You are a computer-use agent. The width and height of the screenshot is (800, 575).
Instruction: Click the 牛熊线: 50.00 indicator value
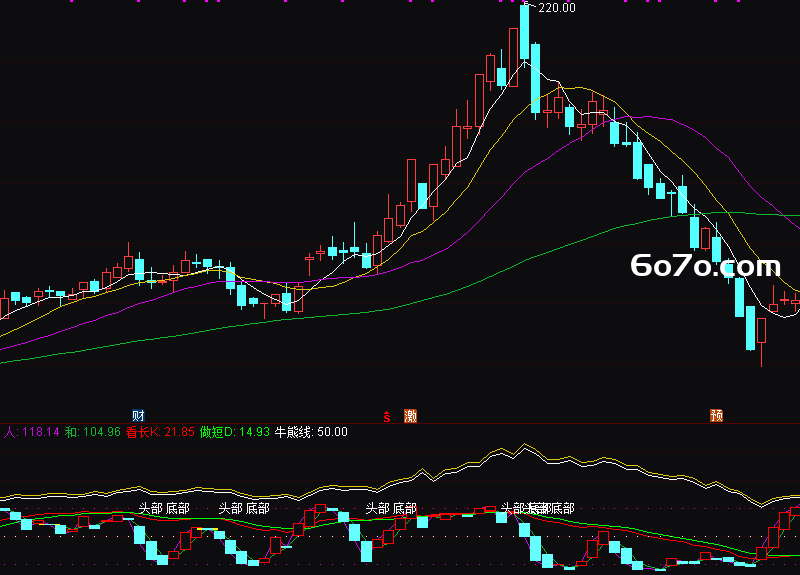click(x=311, y=432)
